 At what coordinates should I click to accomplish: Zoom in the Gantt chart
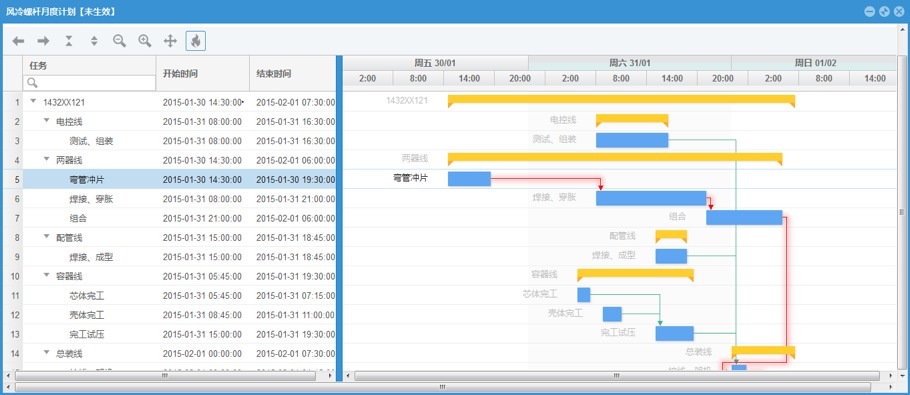pyautogui.click(x=145, y=41)
